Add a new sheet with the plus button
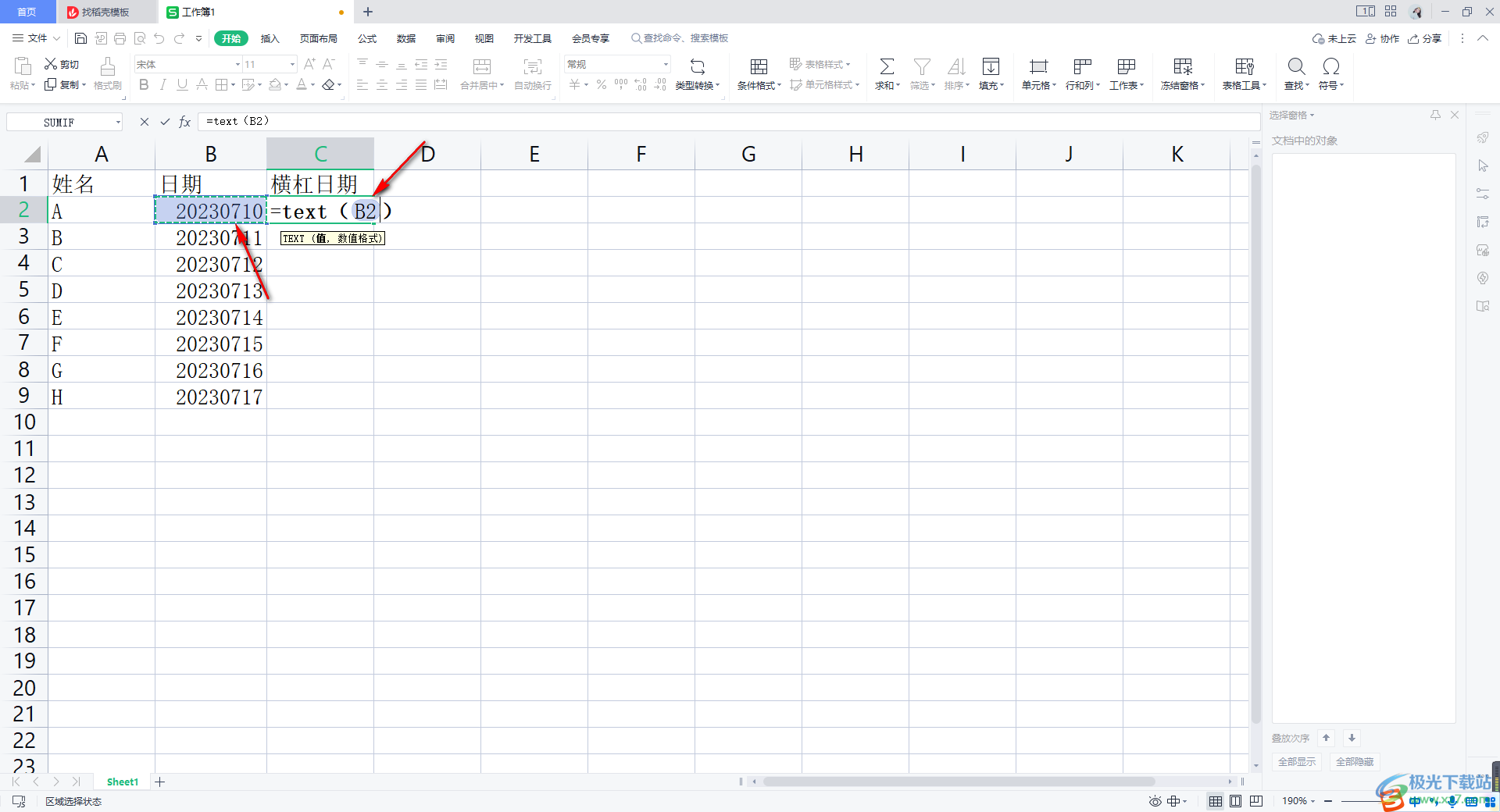The image size is (1500, 812). 160,782
